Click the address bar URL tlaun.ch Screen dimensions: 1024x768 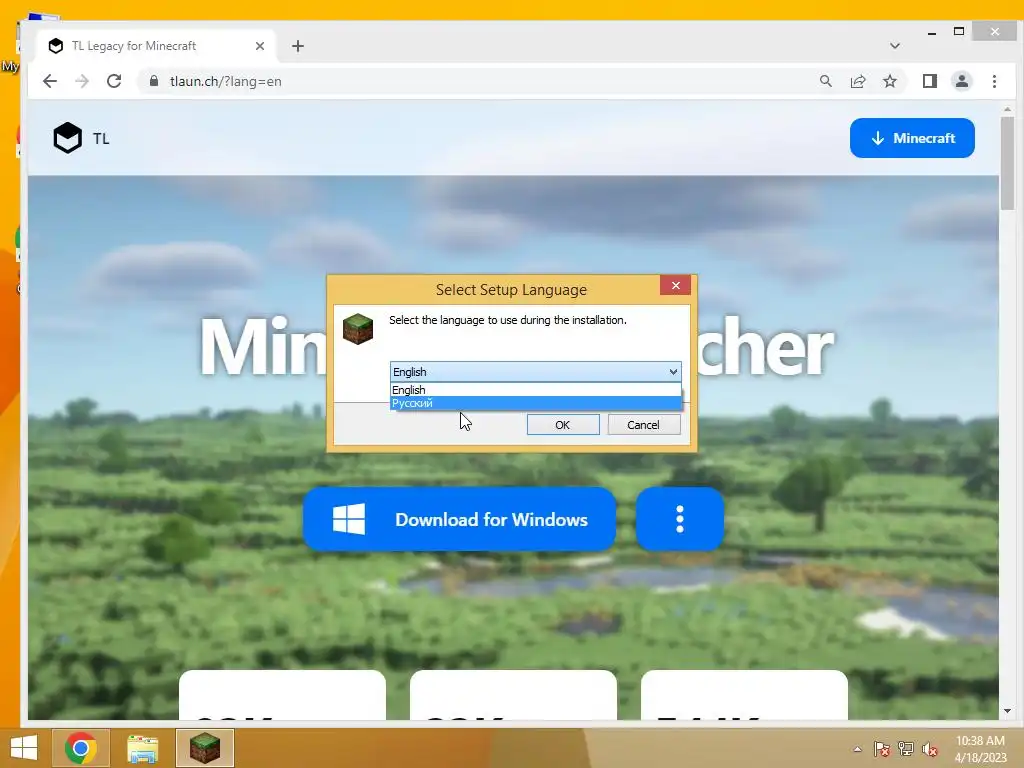(225, 81)
